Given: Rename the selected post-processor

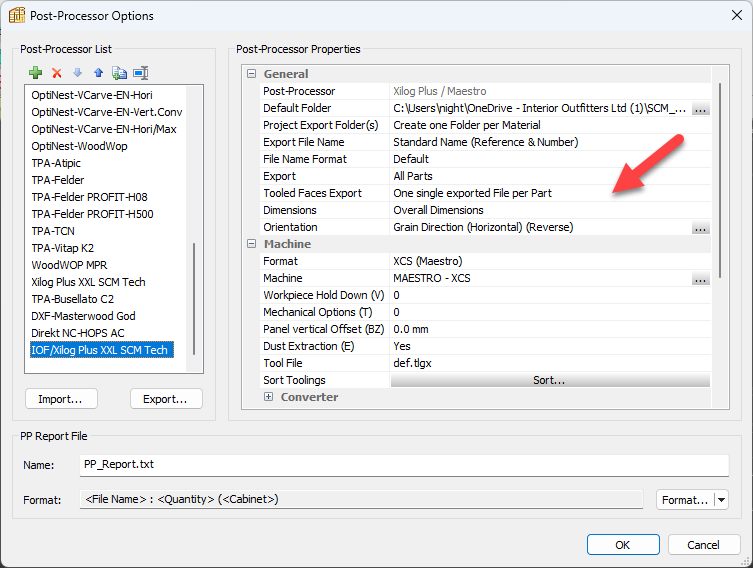Looking at the screenshot, I should point(141,73).
